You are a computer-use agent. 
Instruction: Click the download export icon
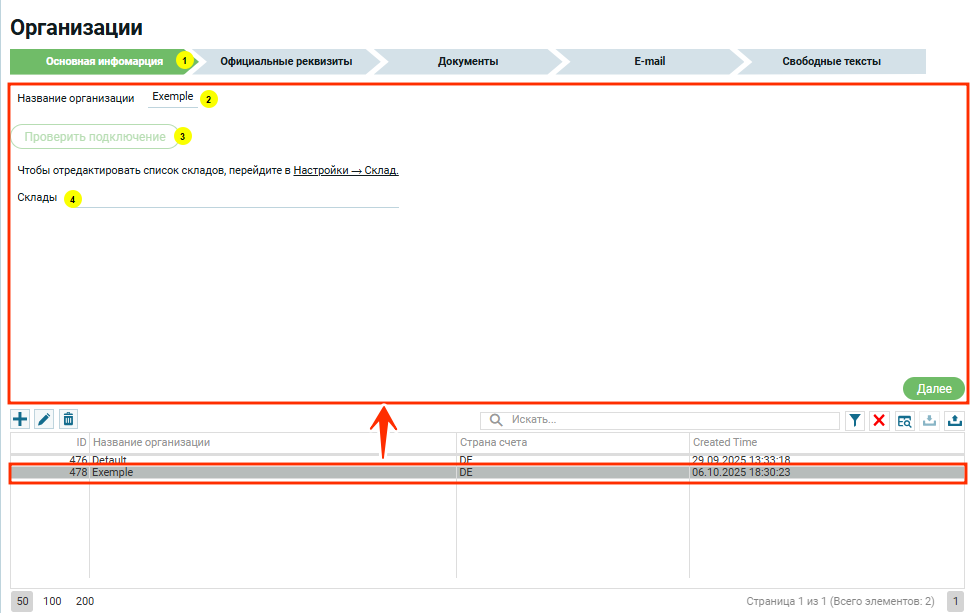point(930,421)
